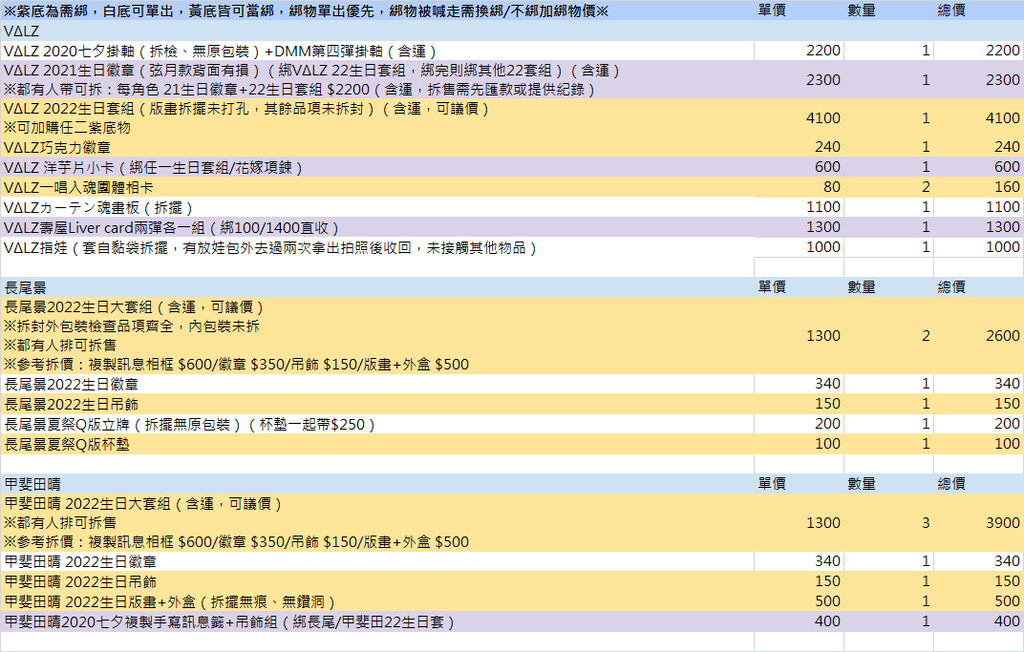The width and height of the screenshot is (1024, 652).
Task: Click the 甲斐田晴 2022生日大套組 description cell
Action: click(x=377, y=523)
